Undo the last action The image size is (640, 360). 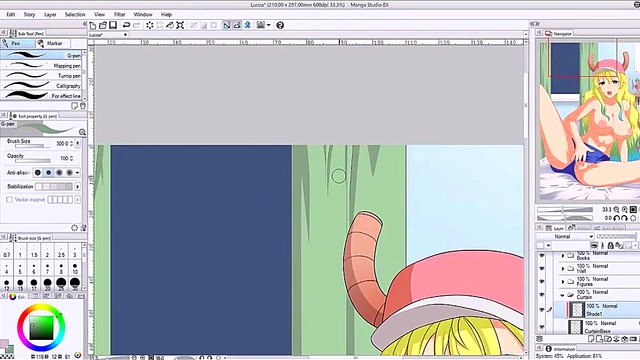127,25
